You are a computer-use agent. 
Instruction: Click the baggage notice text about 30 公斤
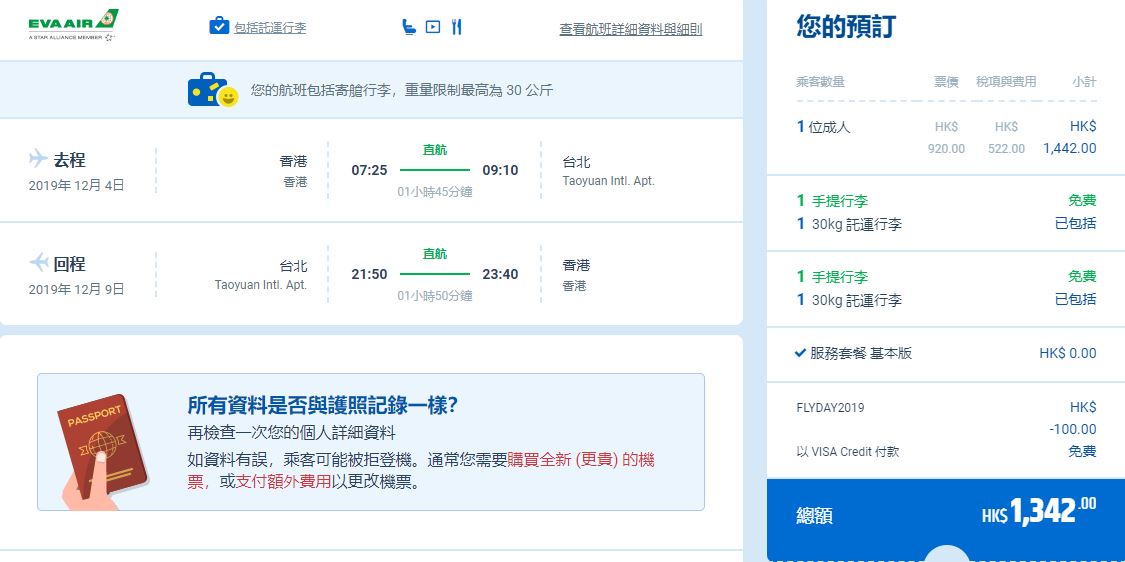tap(402, 90)
